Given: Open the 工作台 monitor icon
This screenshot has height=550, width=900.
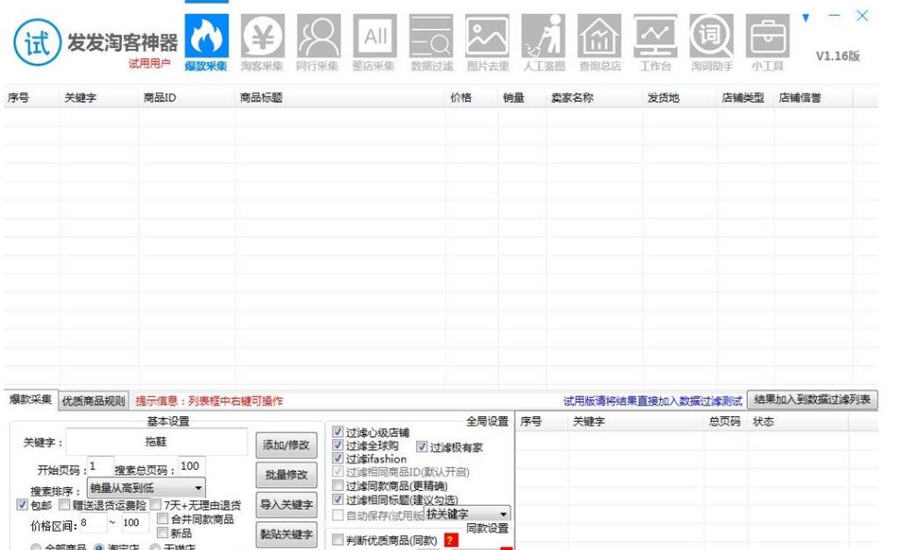Looking at the screenshot, I should [x=655, y=36].
